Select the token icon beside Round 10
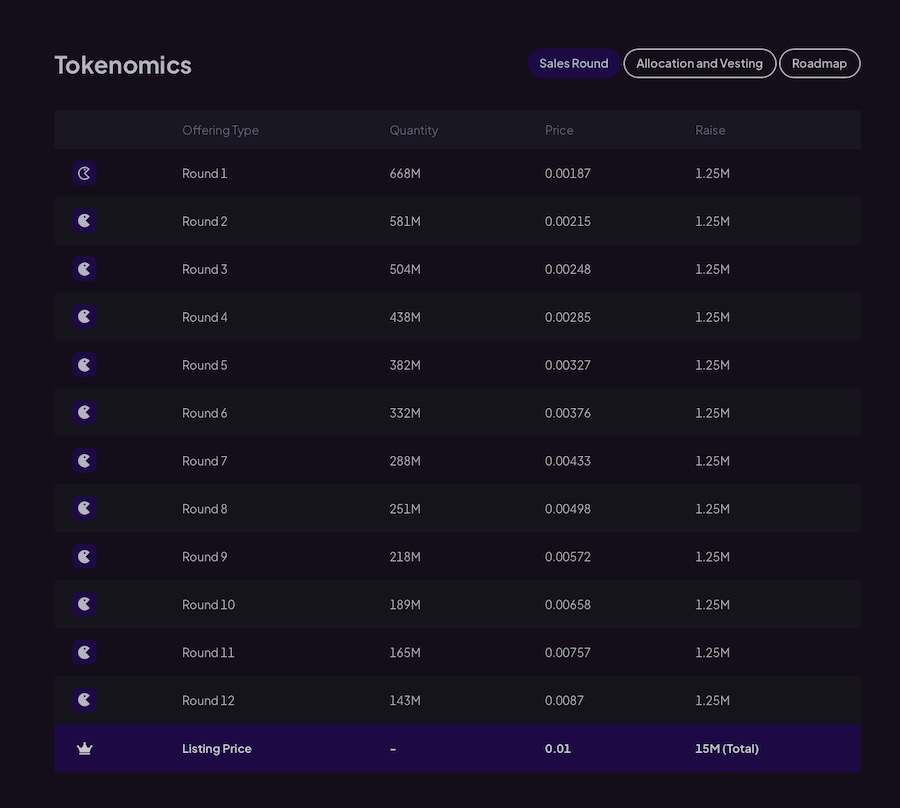The width and height of the screenshot is (900, 808). (x=84, y=605)
